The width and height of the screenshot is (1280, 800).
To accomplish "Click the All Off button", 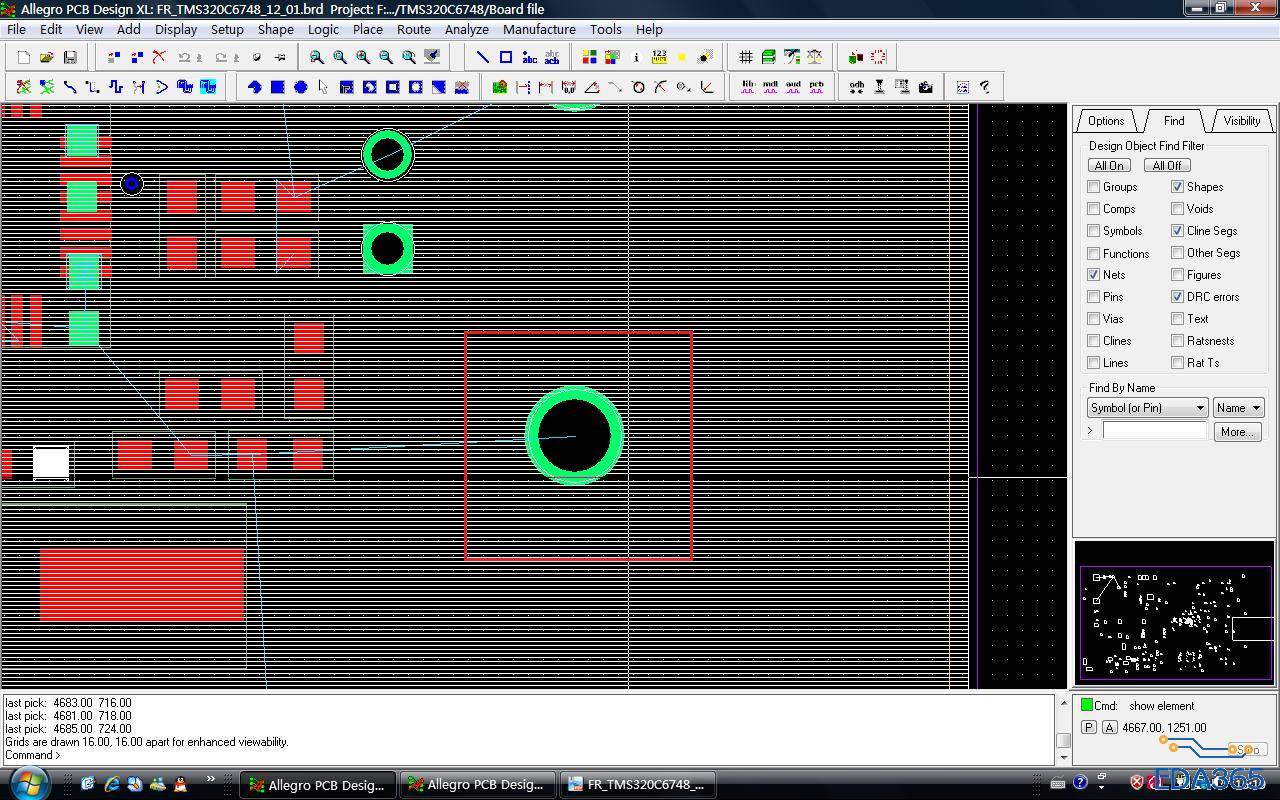I will pyautogui.click(x=1166, y=166).
